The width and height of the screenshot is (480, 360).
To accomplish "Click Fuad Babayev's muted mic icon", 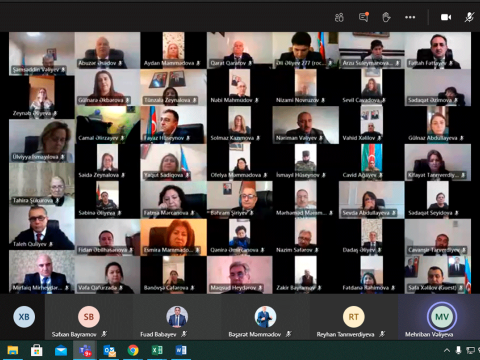I will (x=184, y=334).
